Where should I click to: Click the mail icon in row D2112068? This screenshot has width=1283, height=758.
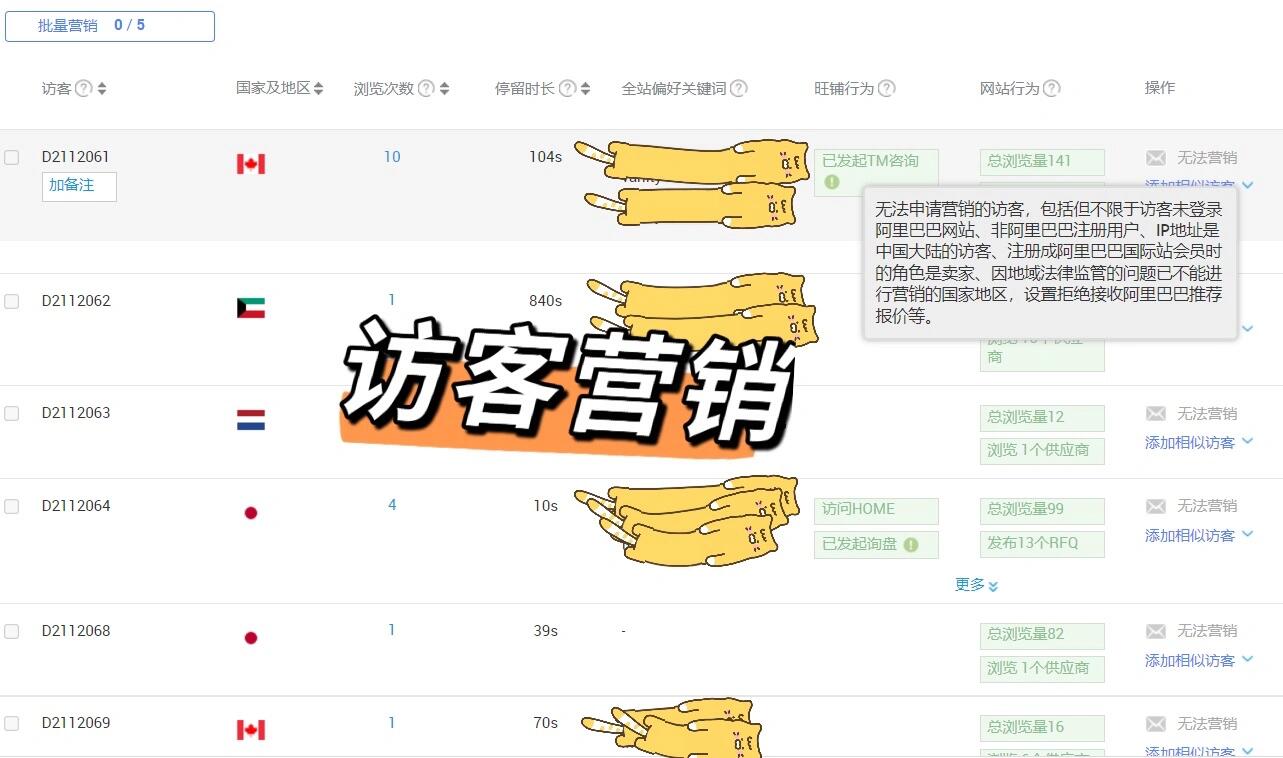(1156, 632)
